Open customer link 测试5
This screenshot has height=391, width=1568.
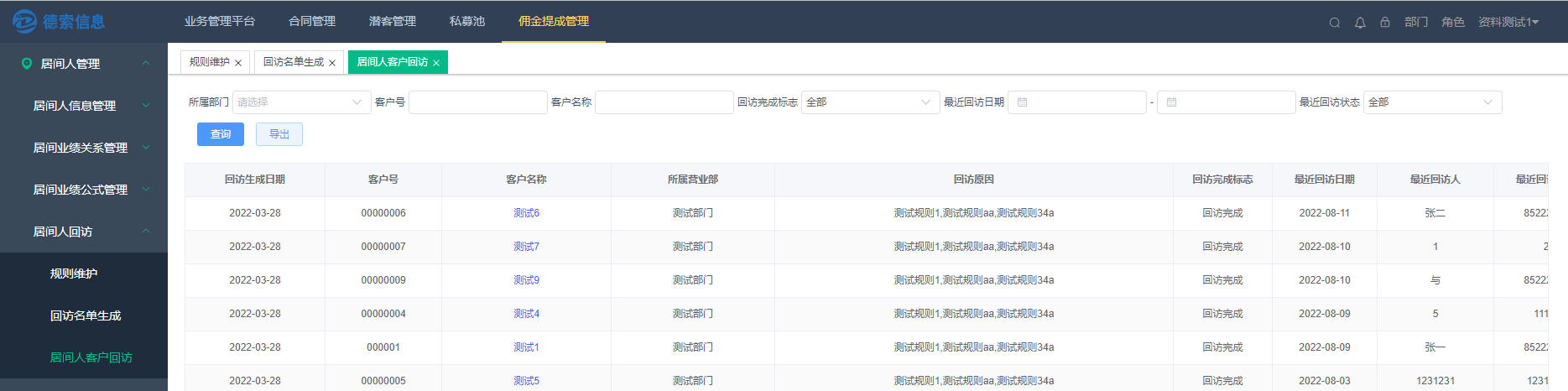[526, 381]
